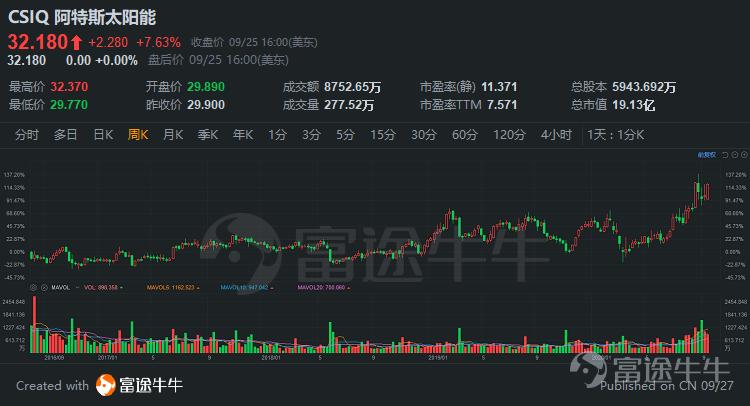Click the CSIQ 阿特斯太阳能 stock title
Viewport: 750px width, 406px height.
click(82, 17)
